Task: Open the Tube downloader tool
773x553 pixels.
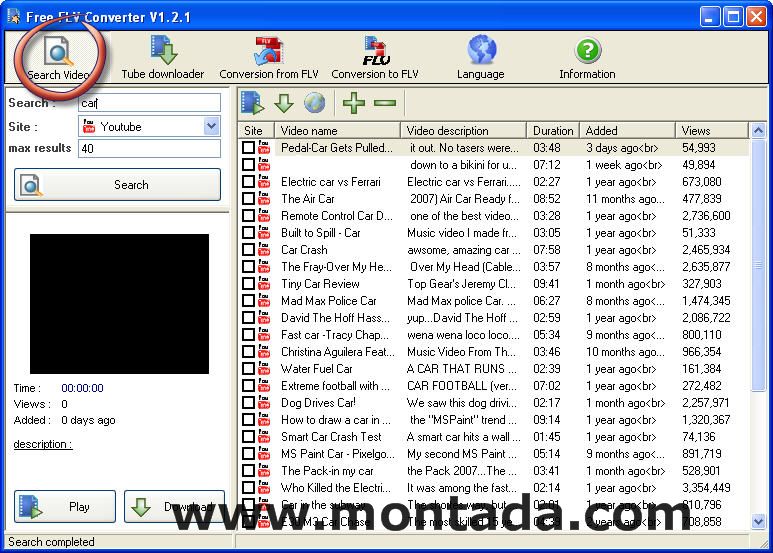Action: [163, 58]
